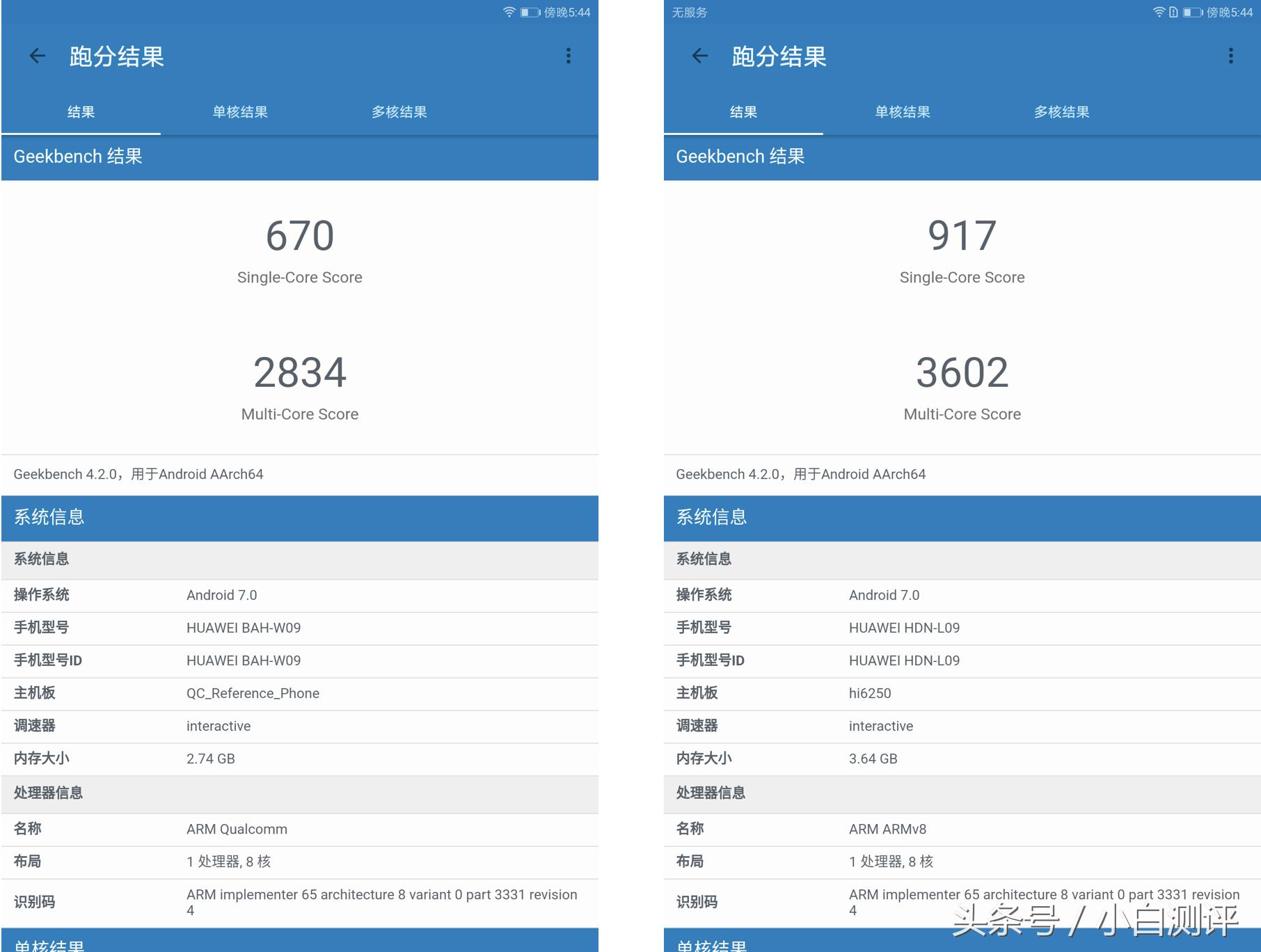Click the 跑分结果 title in right screenshot
Screen dimensions: 1261x952
779,56
